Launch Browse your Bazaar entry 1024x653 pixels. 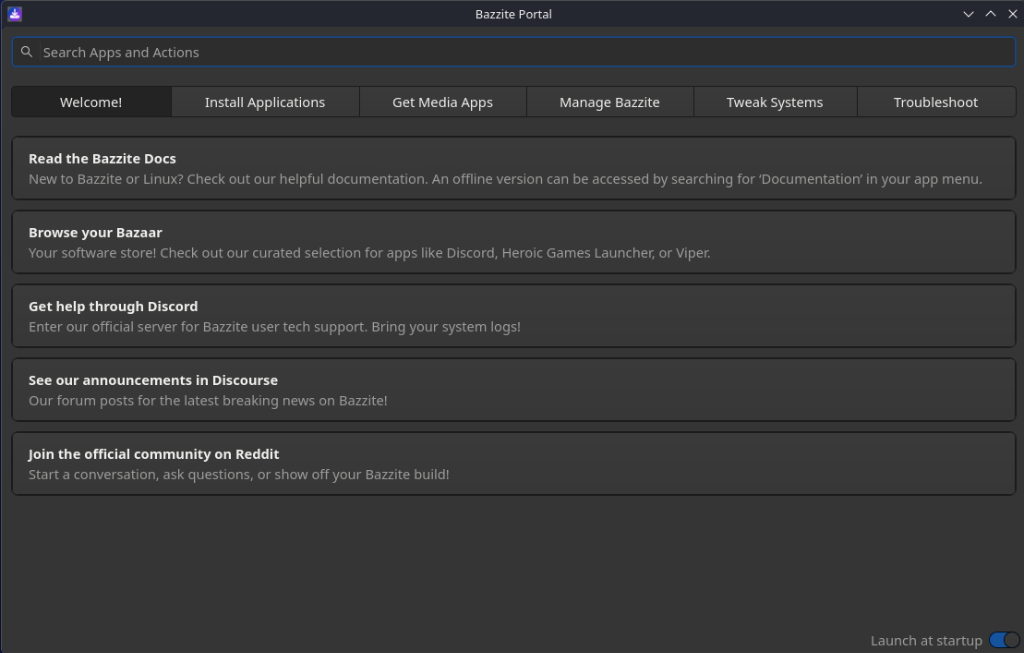(513, 242)
